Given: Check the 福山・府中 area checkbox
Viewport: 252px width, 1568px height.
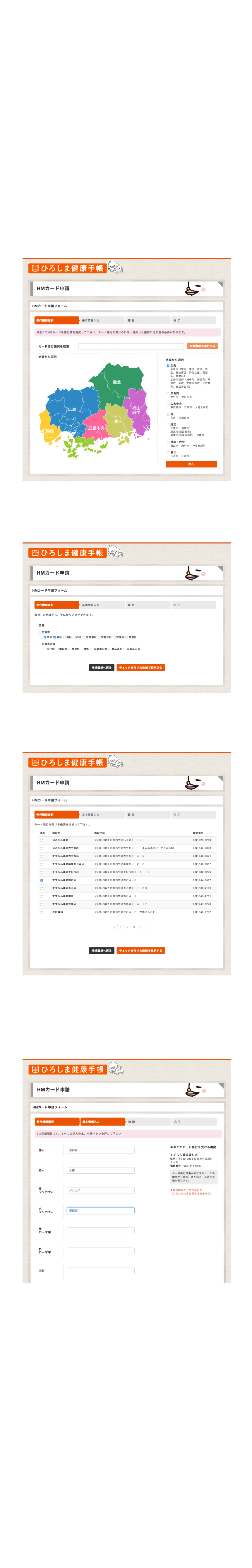Looking at the screenshot, I should (168, 443).
